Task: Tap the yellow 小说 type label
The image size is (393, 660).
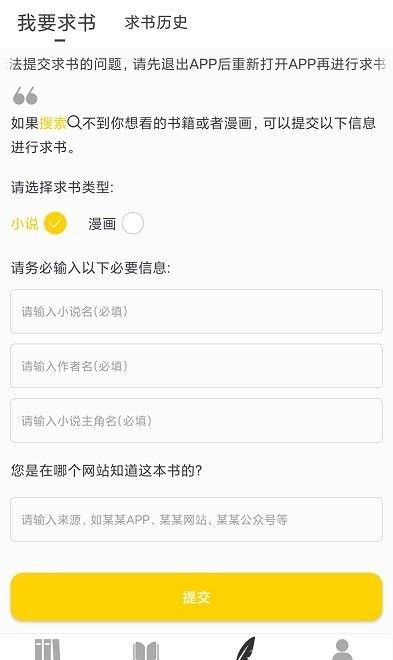Action: 25,224
